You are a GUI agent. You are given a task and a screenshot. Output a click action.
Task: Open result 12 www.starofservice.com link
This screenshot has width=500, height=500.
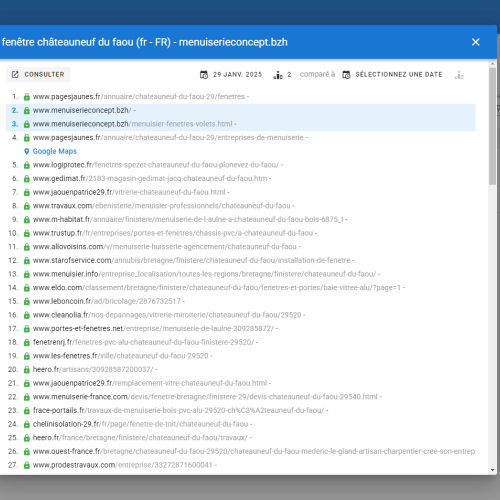click(192, 260)
